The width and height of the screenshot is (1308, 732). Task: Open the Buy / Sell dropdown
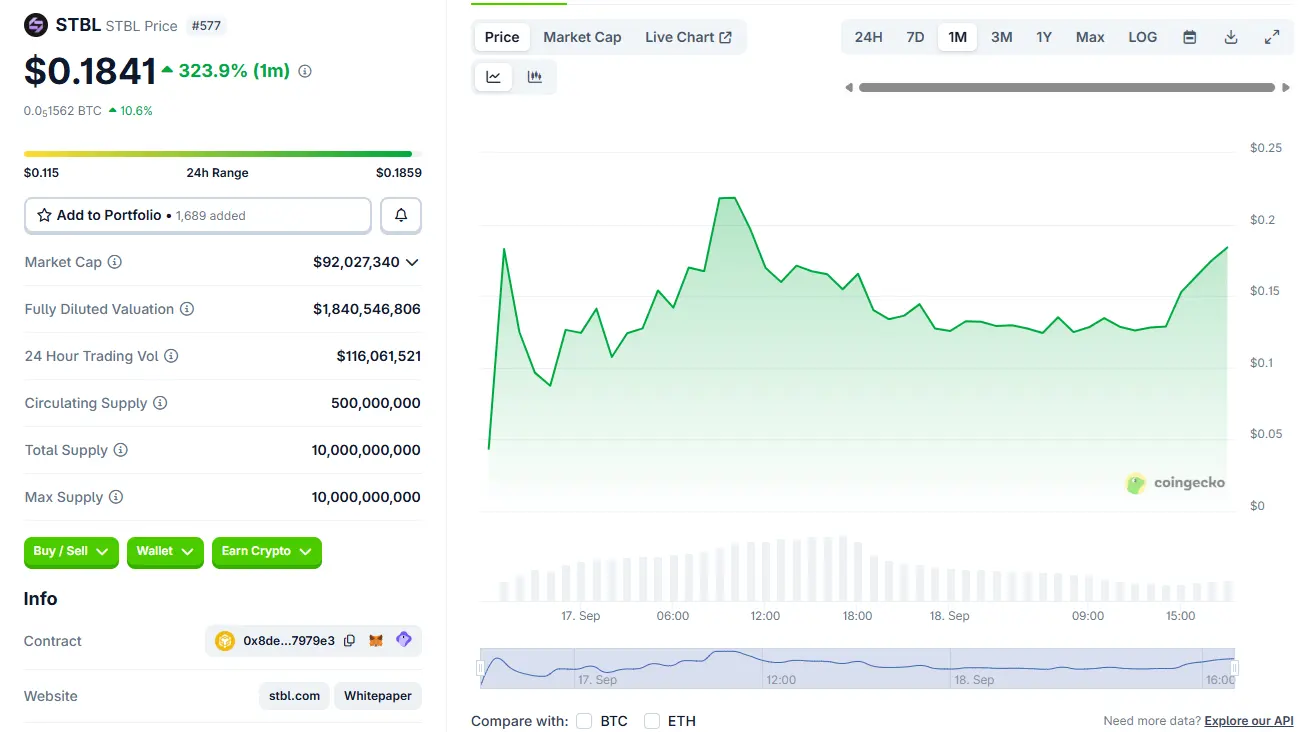click(71, 552)
